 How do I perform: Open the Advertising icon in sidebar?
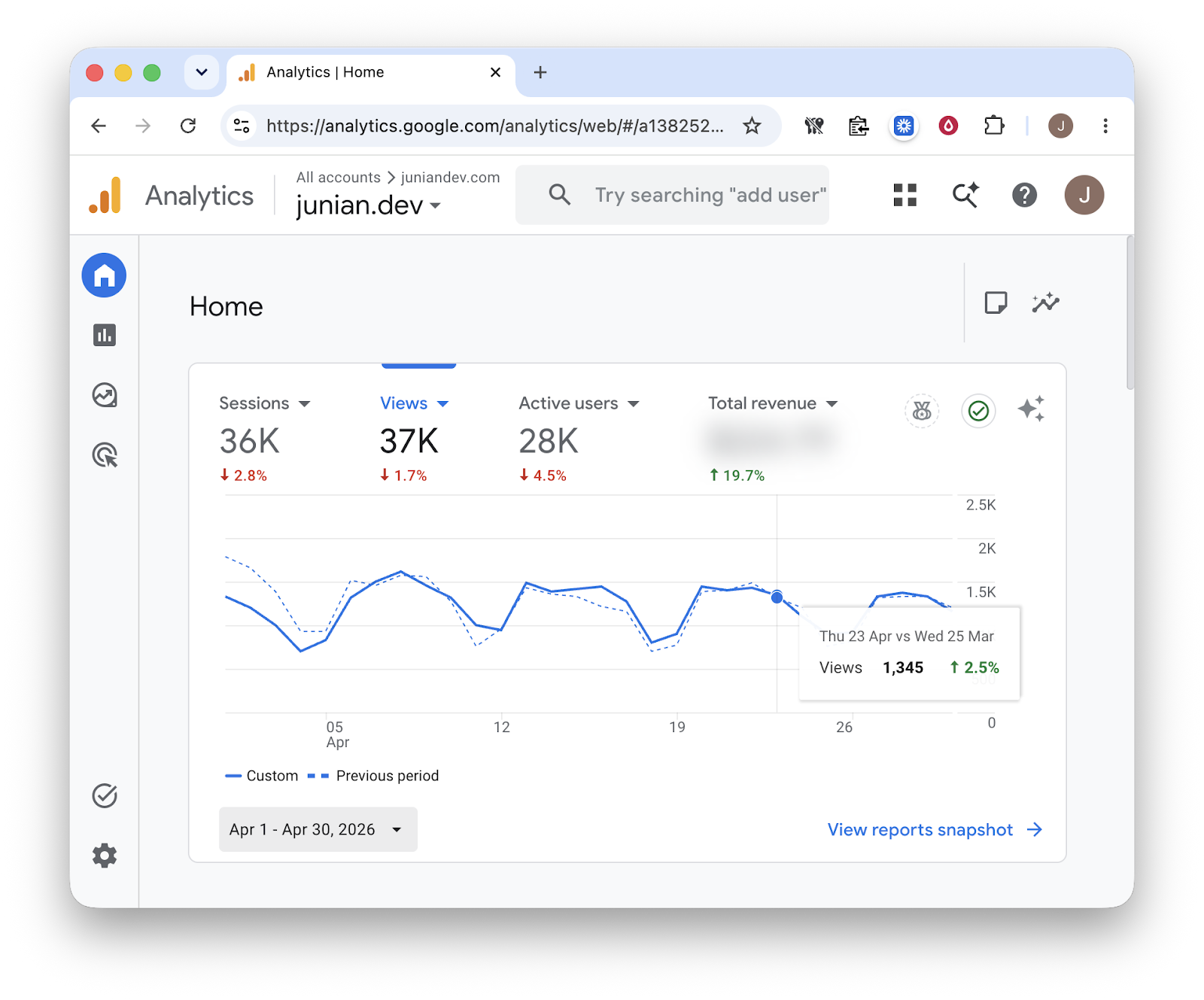click(105, 455)
